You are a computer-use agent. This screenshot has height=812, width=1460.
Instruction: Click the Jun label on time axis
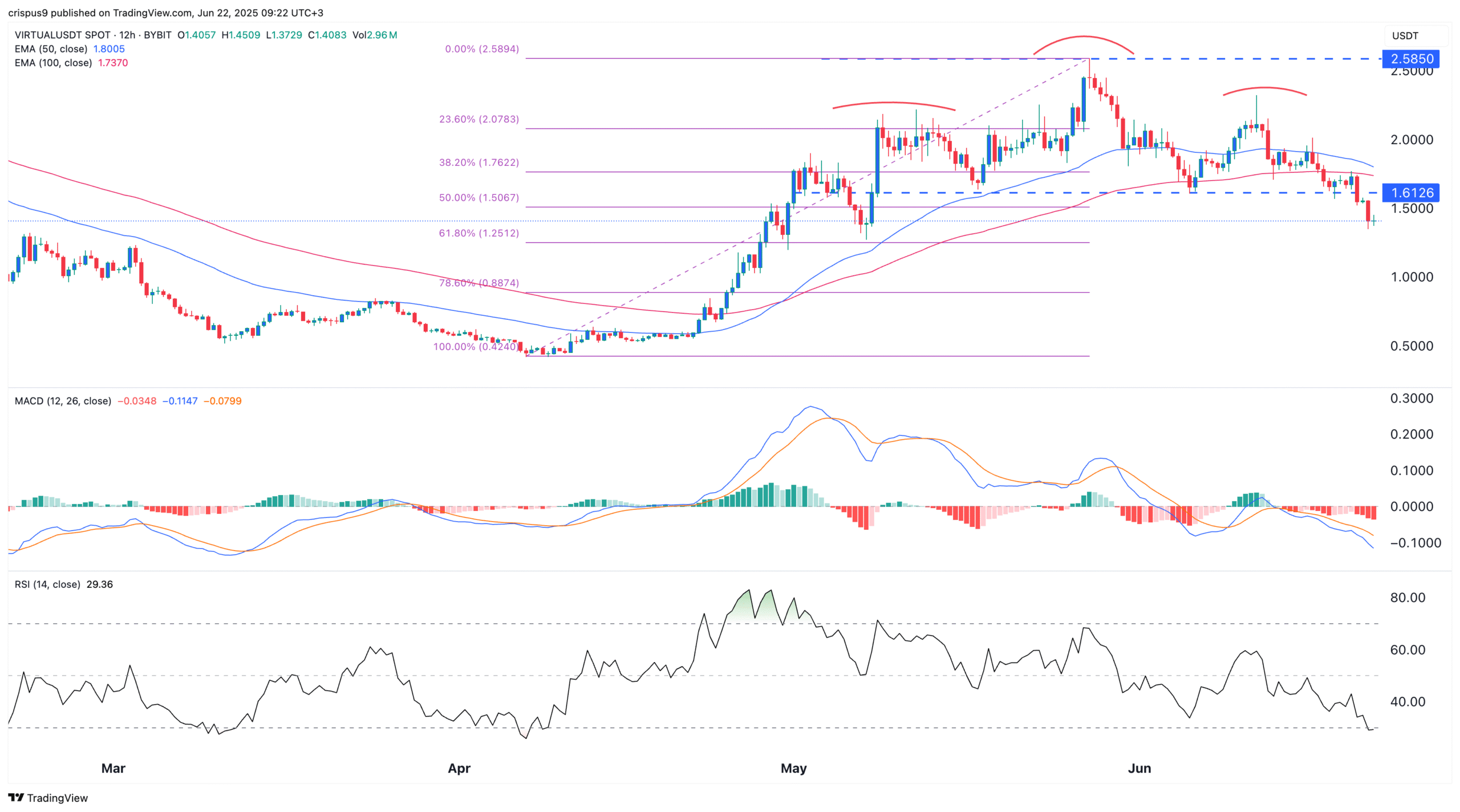click(x=1139, y=768)
